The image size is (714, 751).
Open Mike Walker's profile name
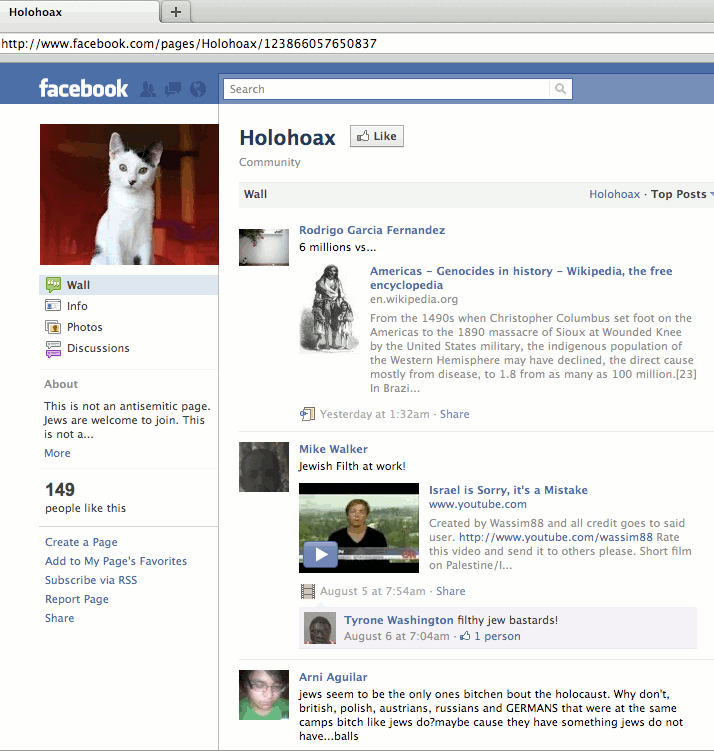333,449
